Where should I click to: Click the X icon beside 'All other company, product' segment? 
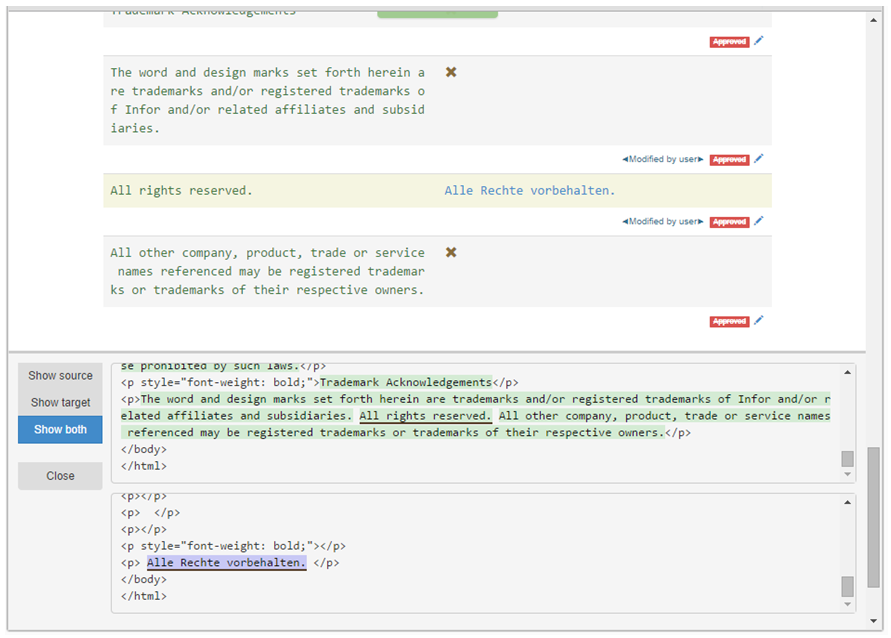tap(451, 253)
